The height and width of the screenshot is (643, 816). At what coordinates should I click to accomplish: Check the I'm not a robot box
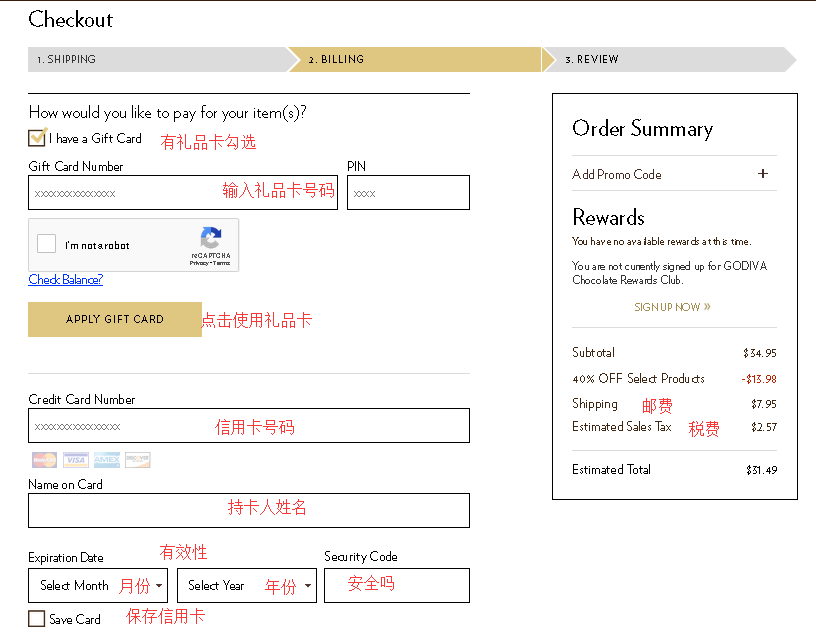pos(47,244)
